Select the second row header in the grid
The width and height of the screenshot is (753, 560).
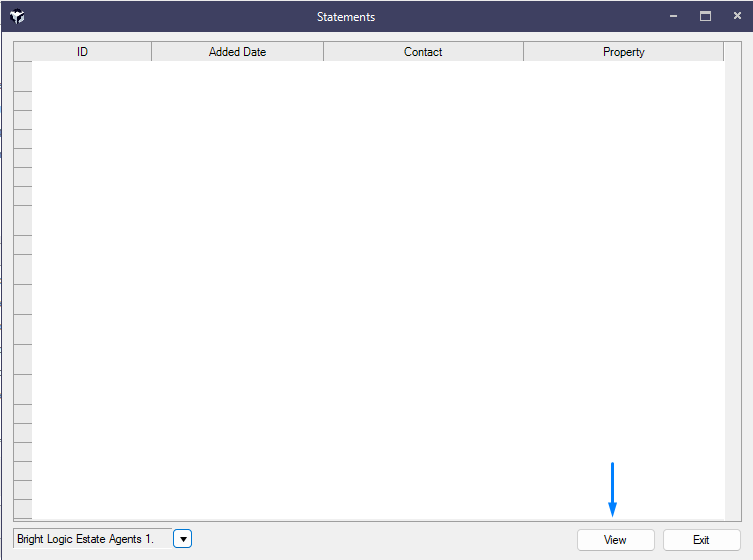[x=22, y=101]
